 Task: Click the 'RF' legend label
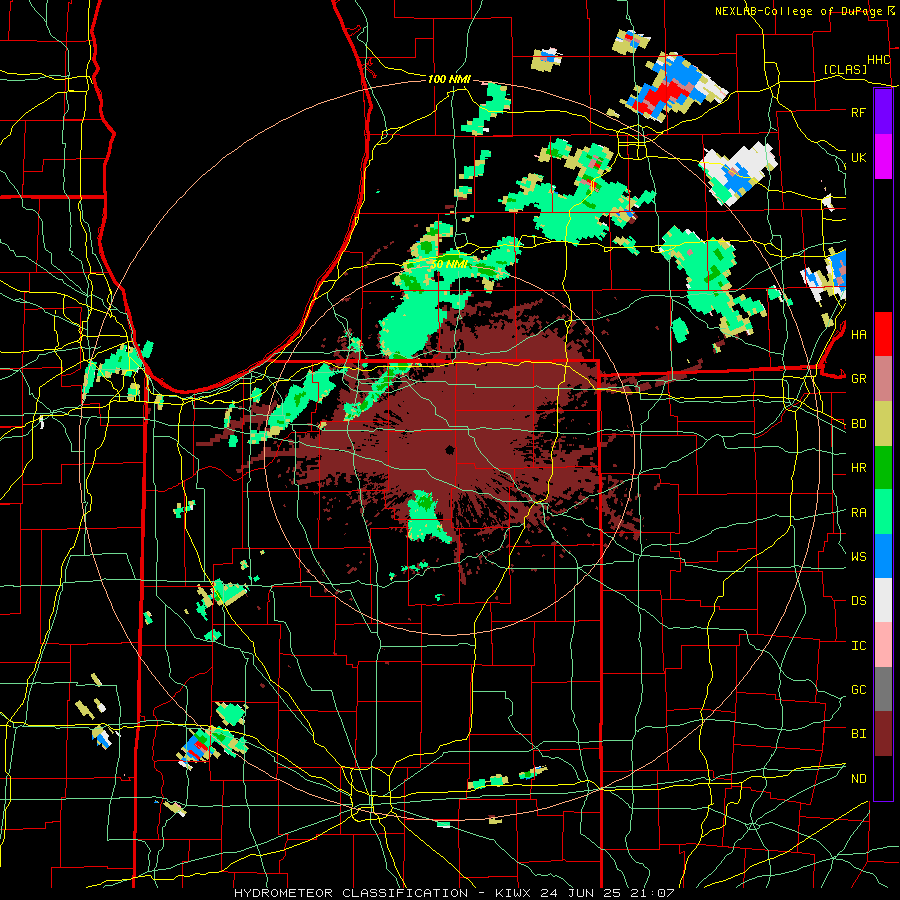pos(858,112)
